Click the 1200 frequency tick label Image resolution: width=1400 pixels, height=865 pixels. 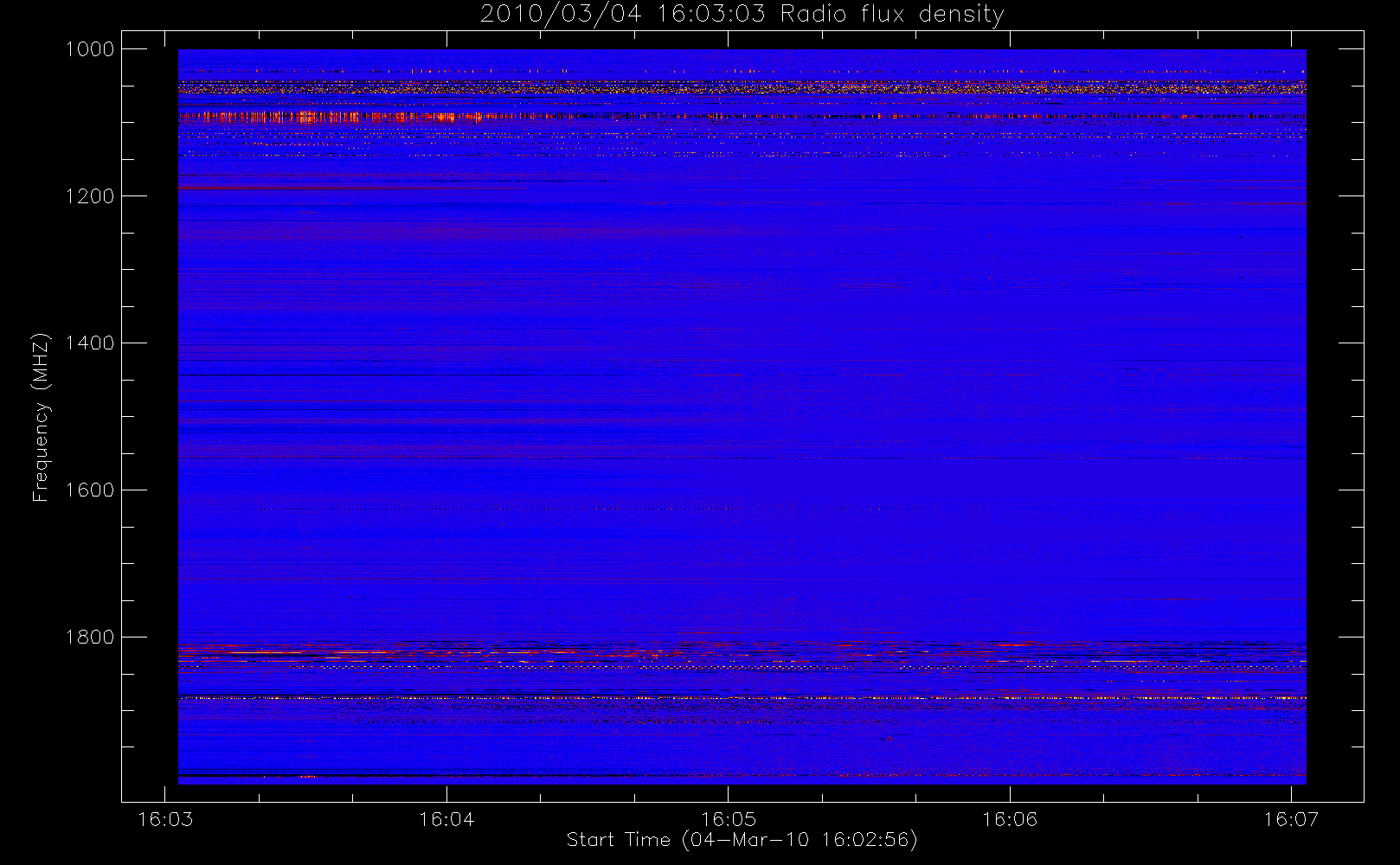point(90,196)
